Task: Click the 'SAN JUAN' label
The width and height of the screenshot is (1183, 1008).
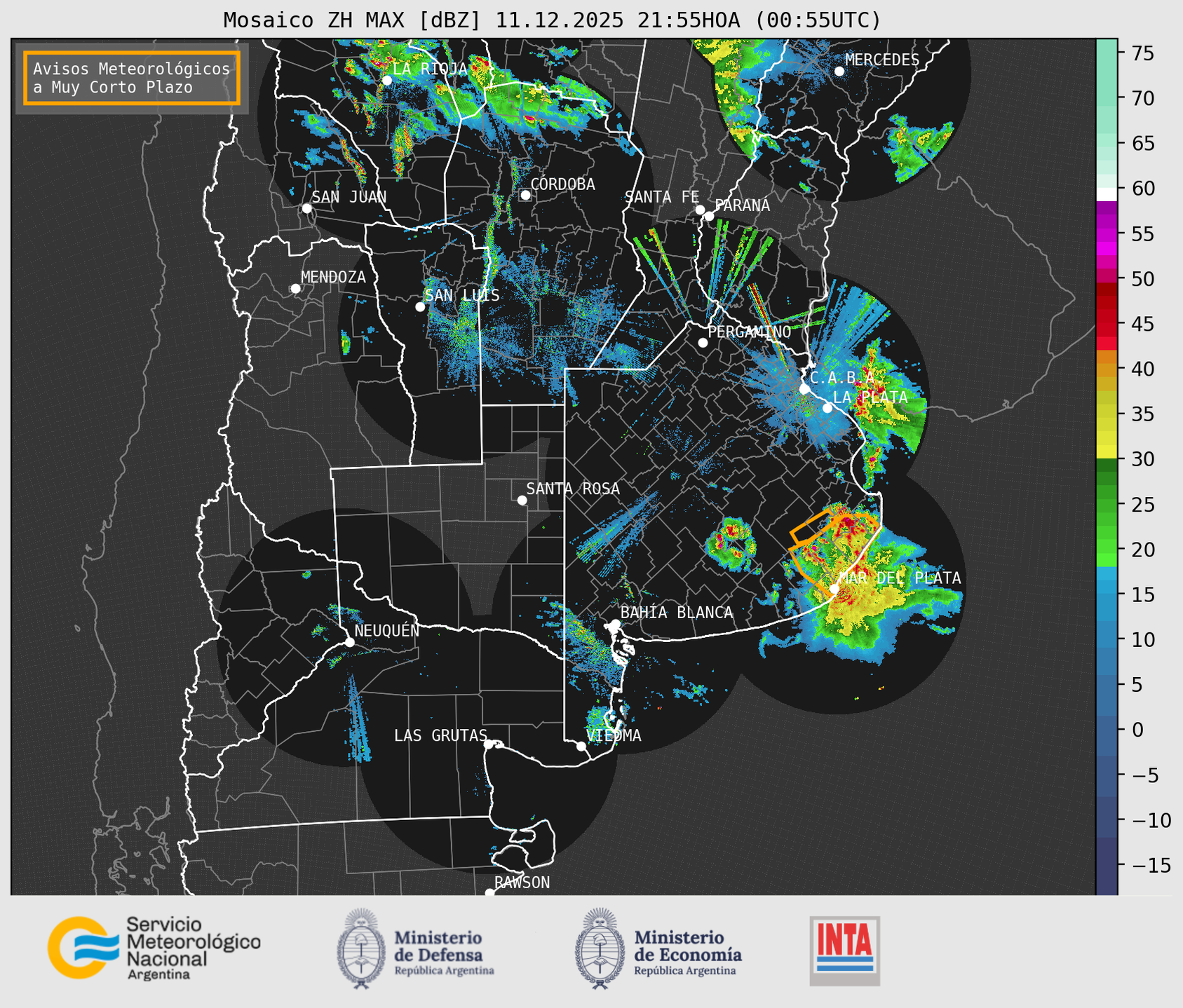Action: coord(349,197)
